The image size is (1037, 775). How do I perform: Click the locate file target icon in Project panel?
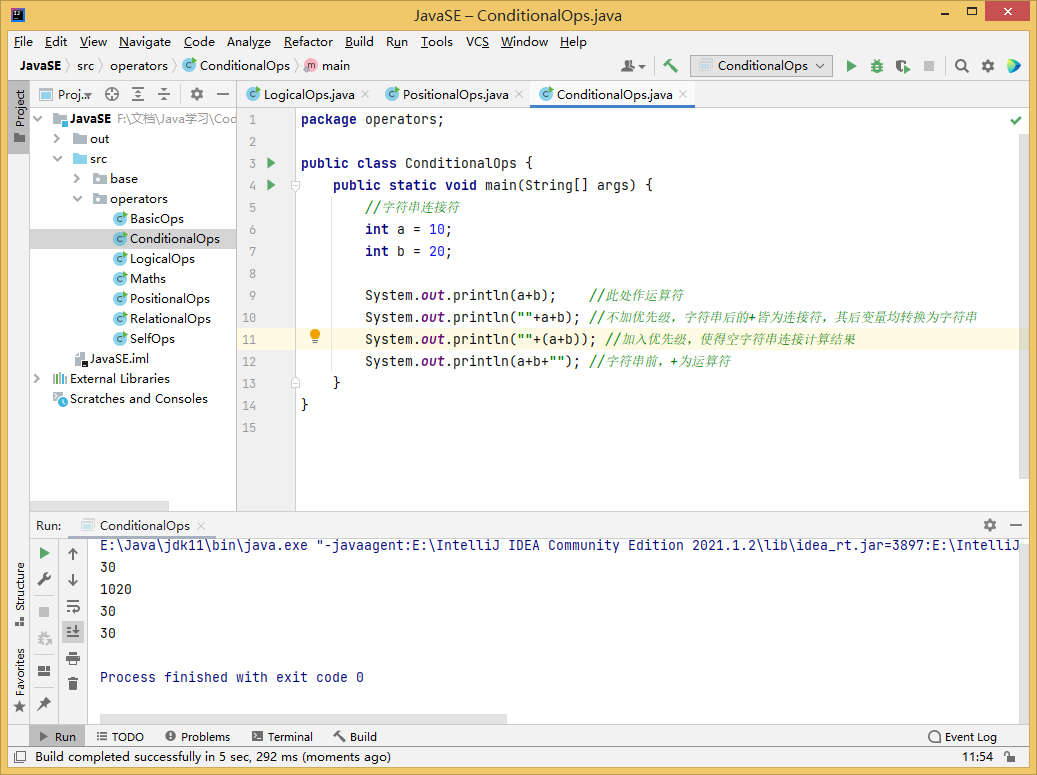pyautogui.click(x=112, y=94)
